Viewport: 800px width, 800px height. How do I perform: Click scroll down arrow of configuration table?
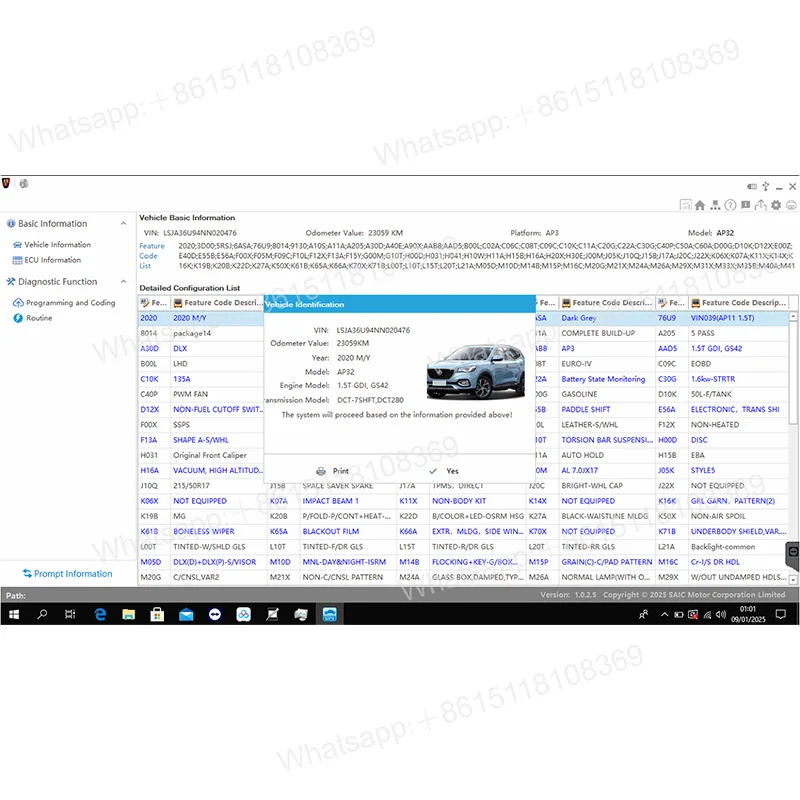point(793,580)
